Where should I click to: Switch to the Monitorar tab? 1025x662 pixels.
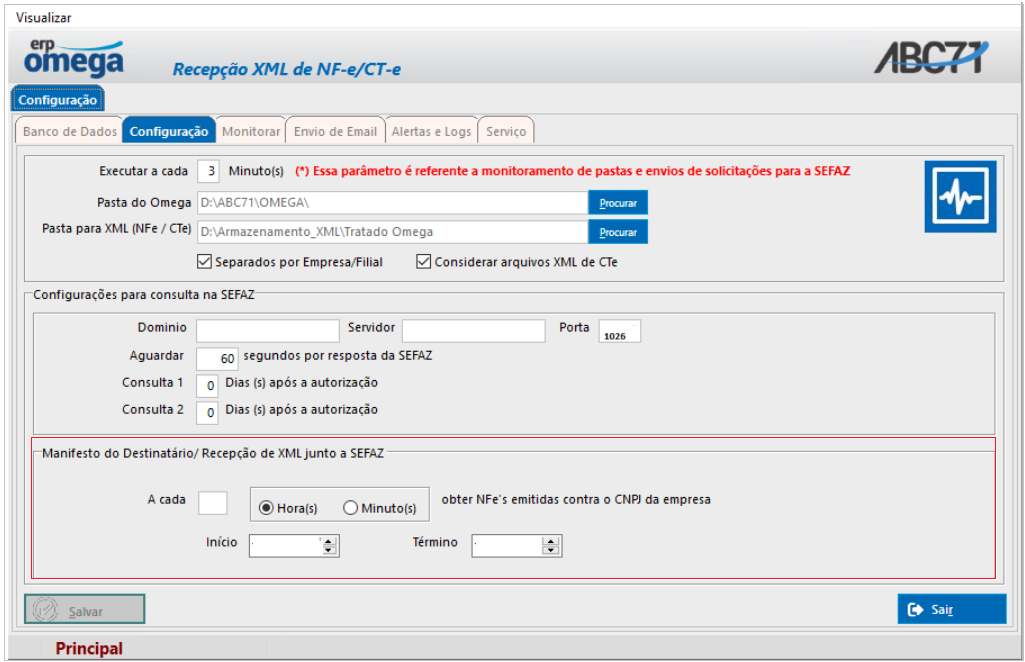coord(251,131)
